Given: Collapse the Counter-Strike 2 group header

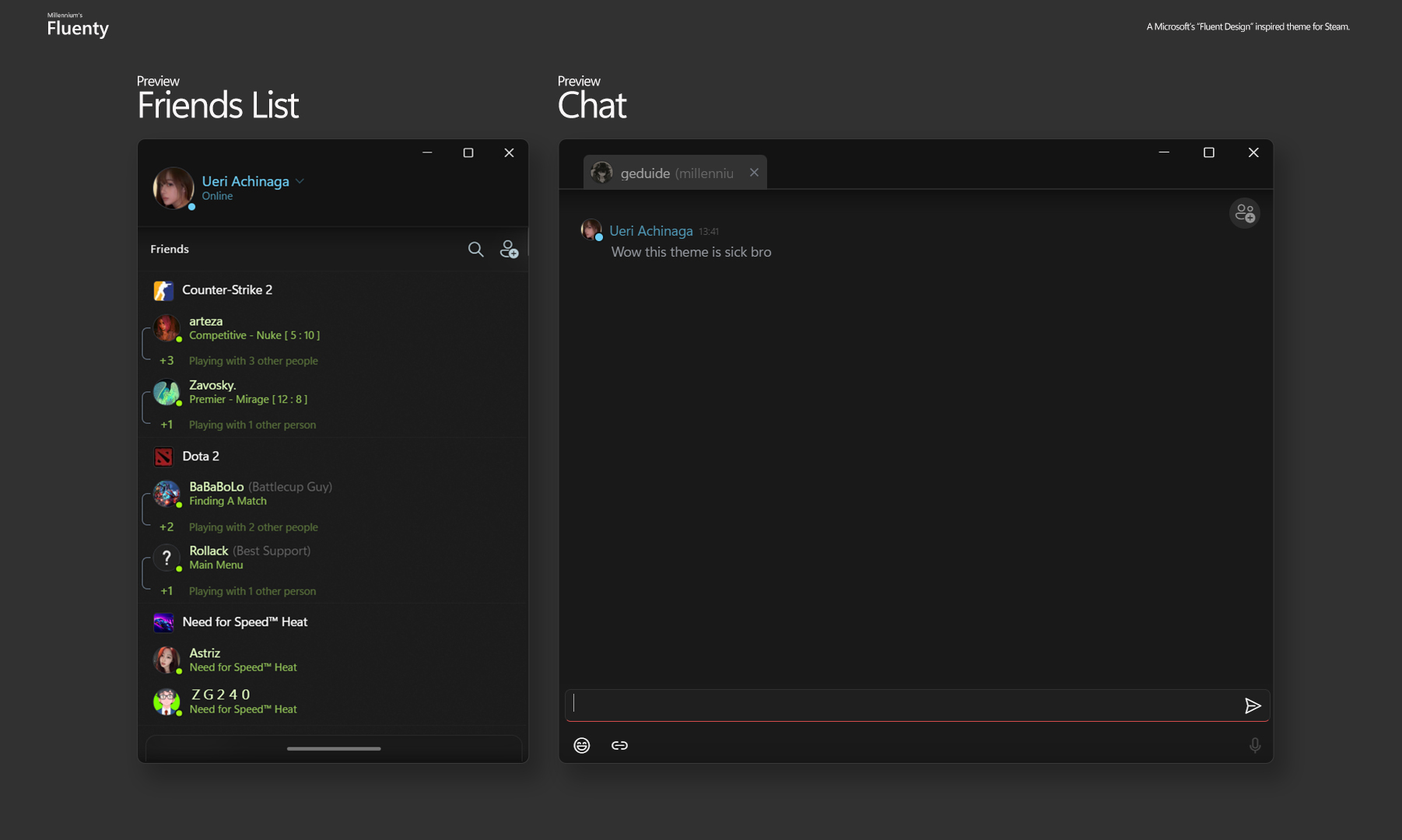Looking at the screenshot, I should tap(333, 290).
